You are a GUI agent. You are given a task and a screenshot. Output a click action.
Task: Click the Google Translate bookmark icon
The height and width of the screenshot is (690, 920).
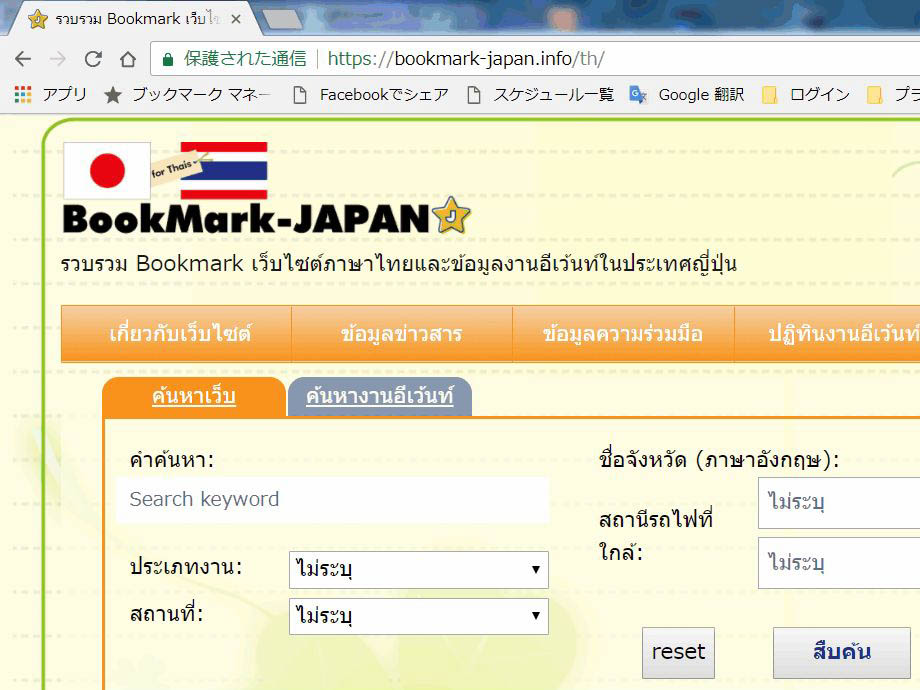(x=637, y=95)
